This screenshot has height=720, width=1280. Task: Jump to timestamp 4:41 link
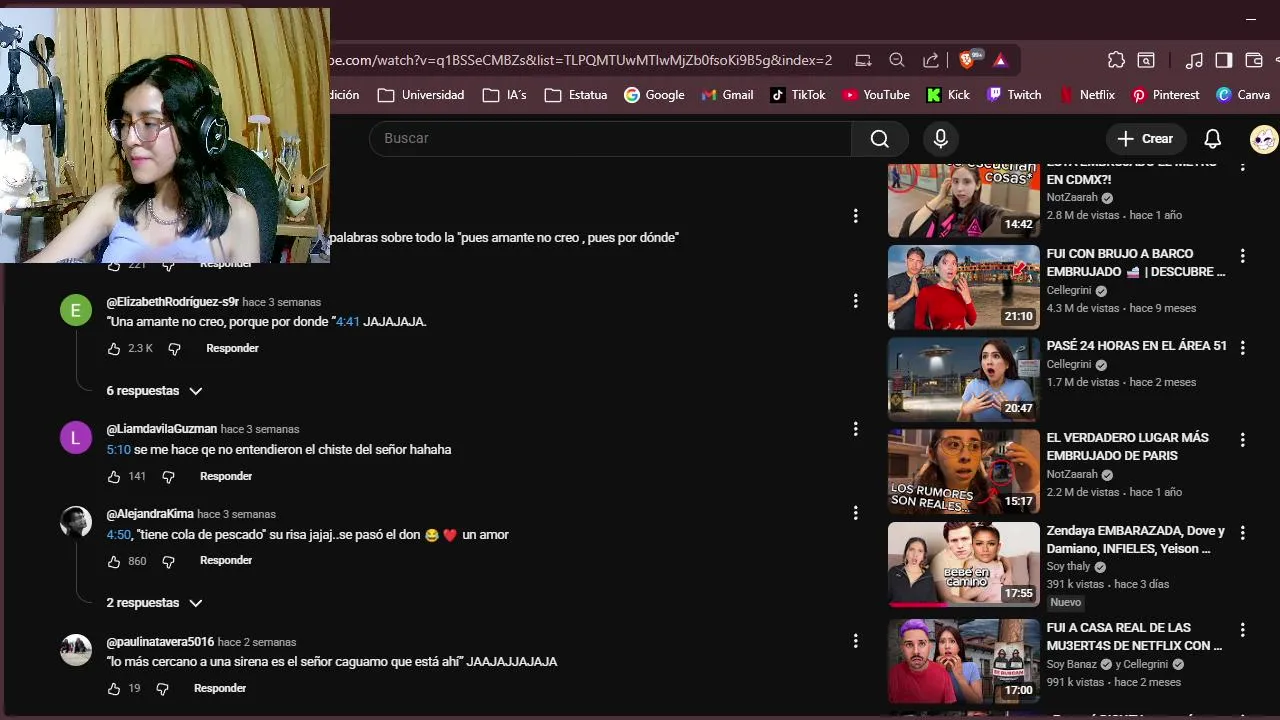pyautogui.click(x=347, y=322)
